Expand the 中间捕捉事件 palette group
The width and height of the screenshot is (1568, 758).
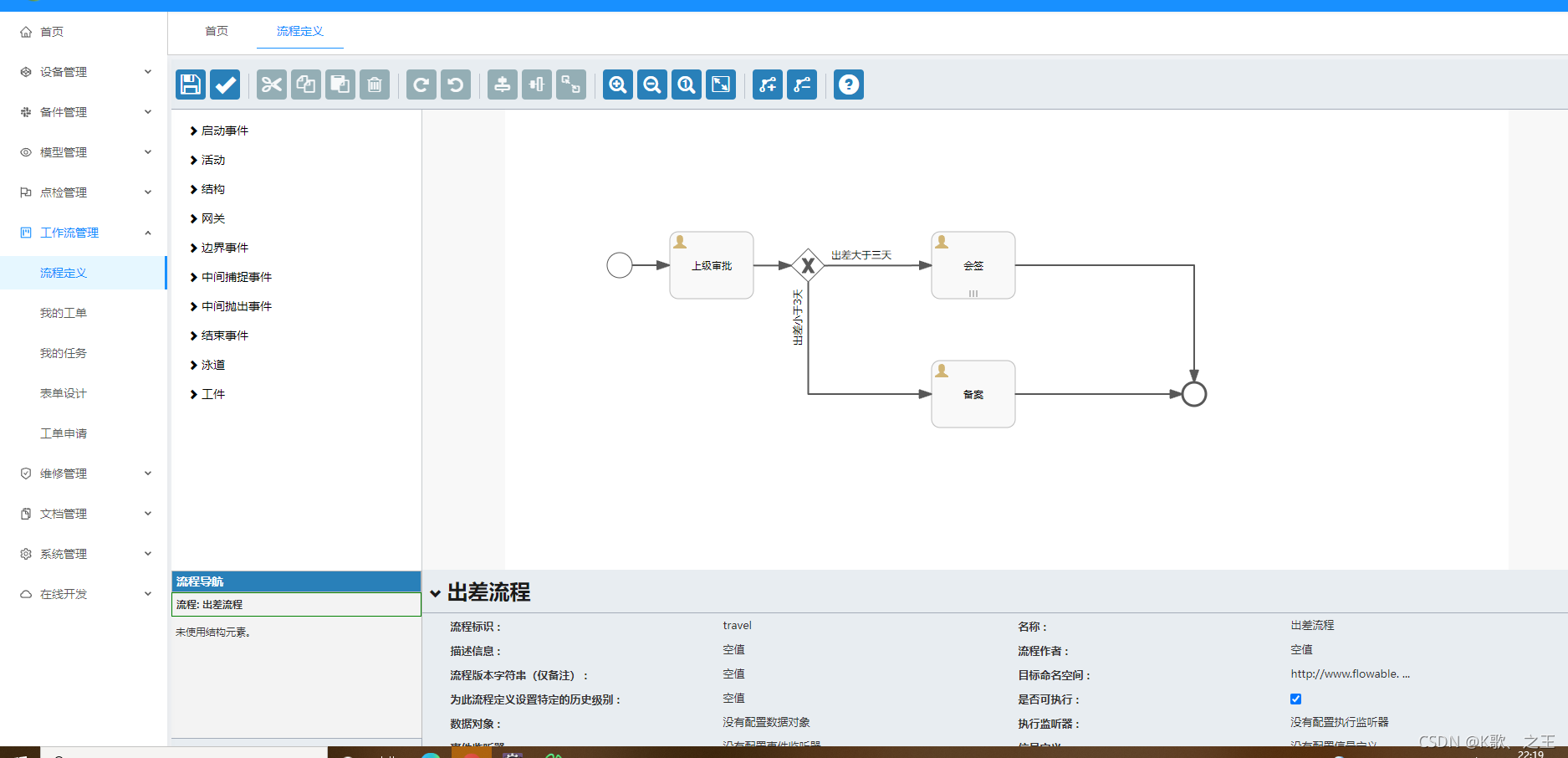tap(231, 277)
